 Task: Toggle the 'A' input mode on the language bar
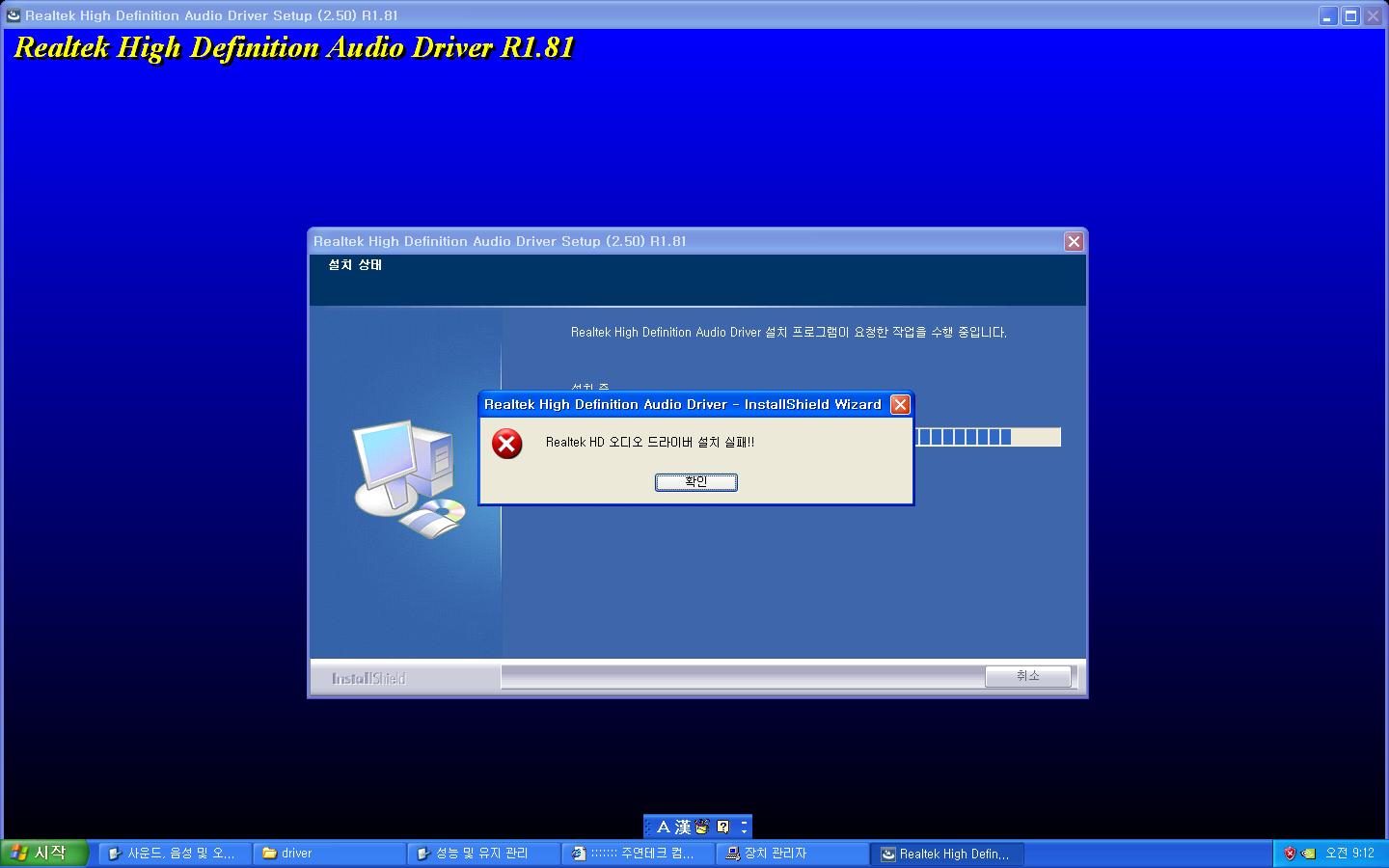point(663,827)
